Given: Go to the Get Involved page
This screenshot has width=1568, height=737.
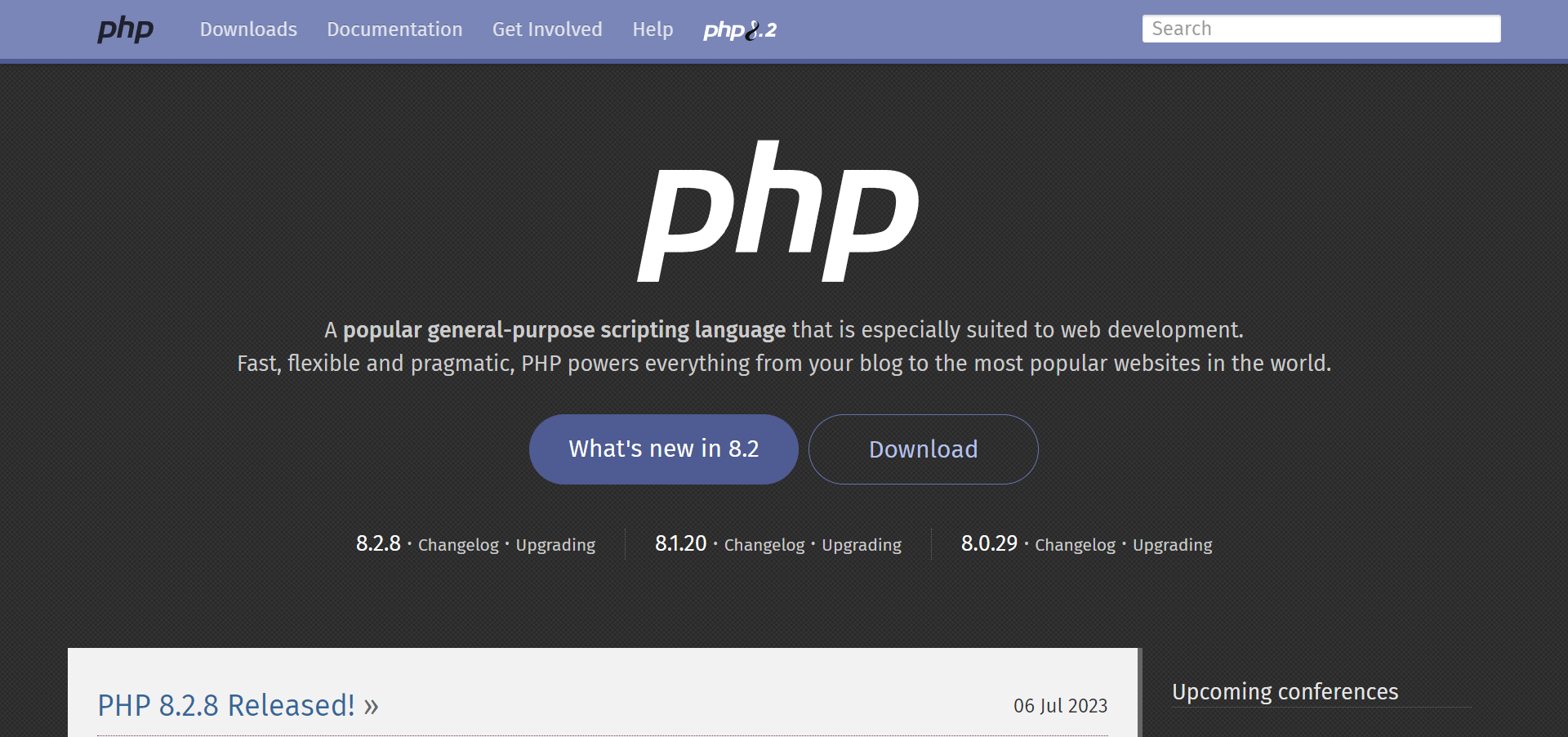Looking at the screenshot, I should point(547,29).
